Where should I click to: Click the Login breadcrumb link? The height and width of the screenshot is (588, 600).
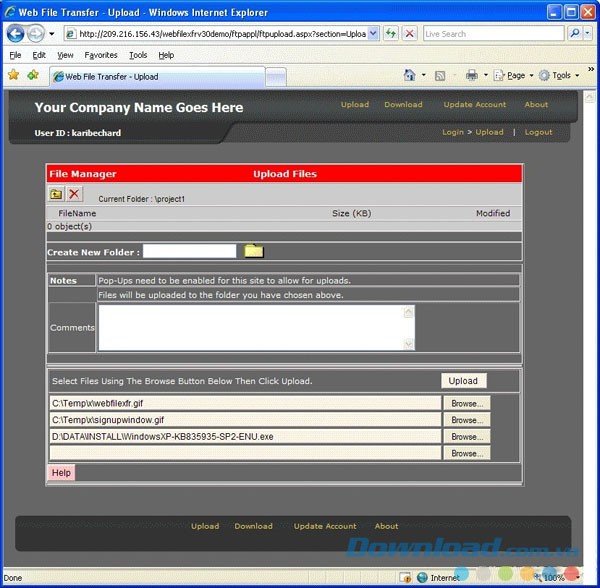tap(453, 132)
